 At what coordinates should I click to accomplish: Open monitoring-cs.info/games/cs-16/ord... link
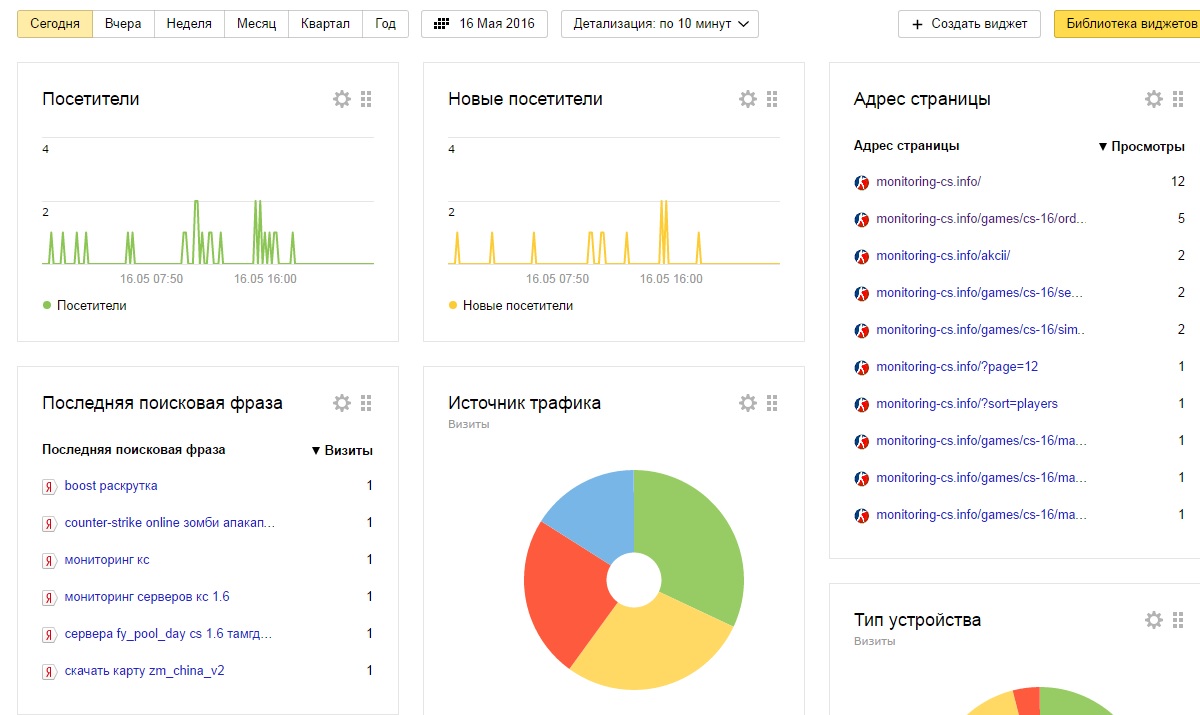pos(981,219)
